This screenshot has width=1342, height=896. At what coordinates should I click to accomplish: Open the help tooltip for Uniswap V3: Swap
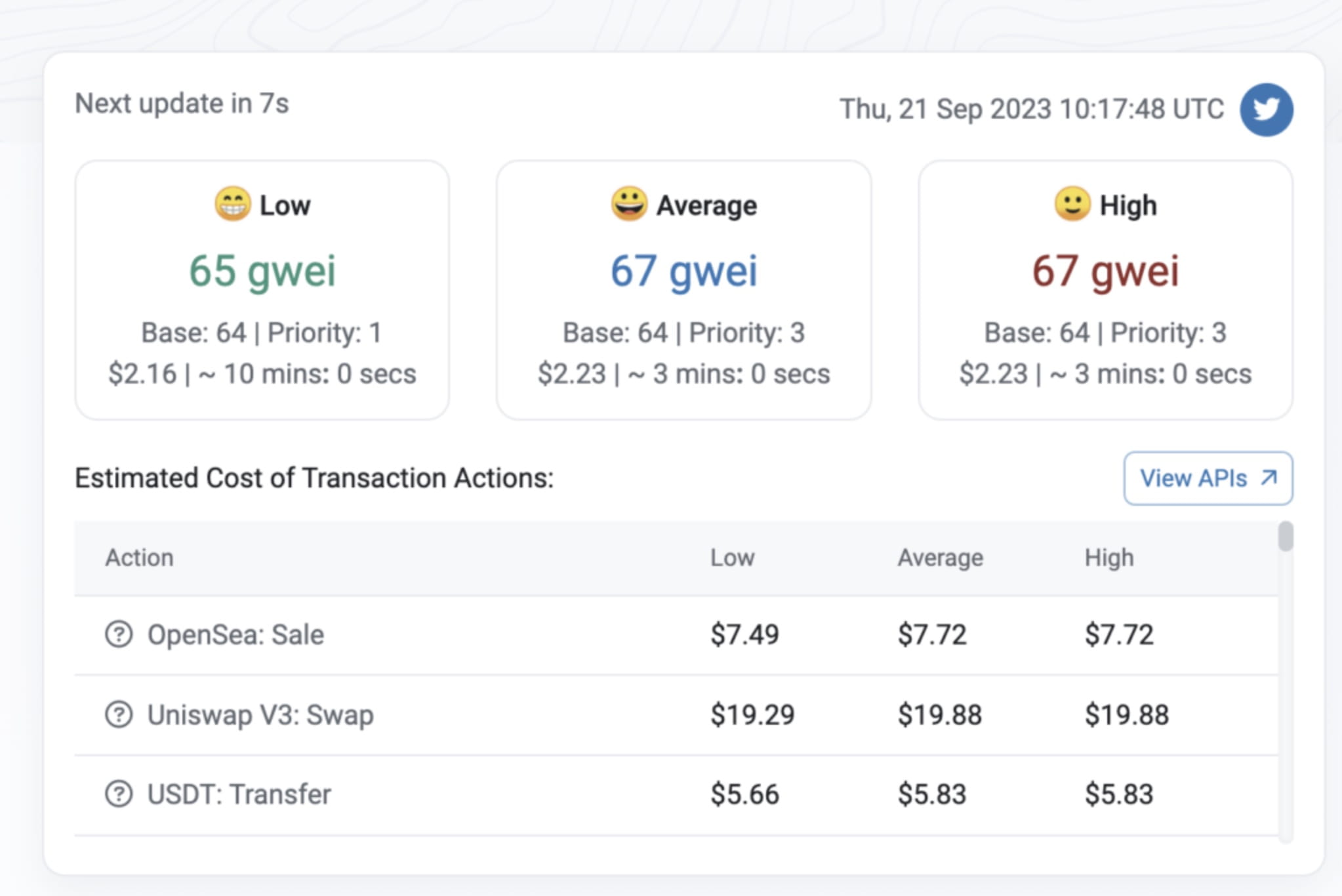point(118,714)
